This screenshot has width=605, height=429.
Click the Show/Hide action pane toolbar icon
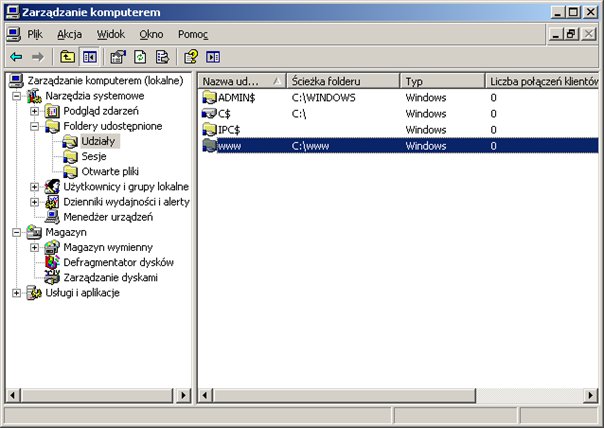[213, 57]
